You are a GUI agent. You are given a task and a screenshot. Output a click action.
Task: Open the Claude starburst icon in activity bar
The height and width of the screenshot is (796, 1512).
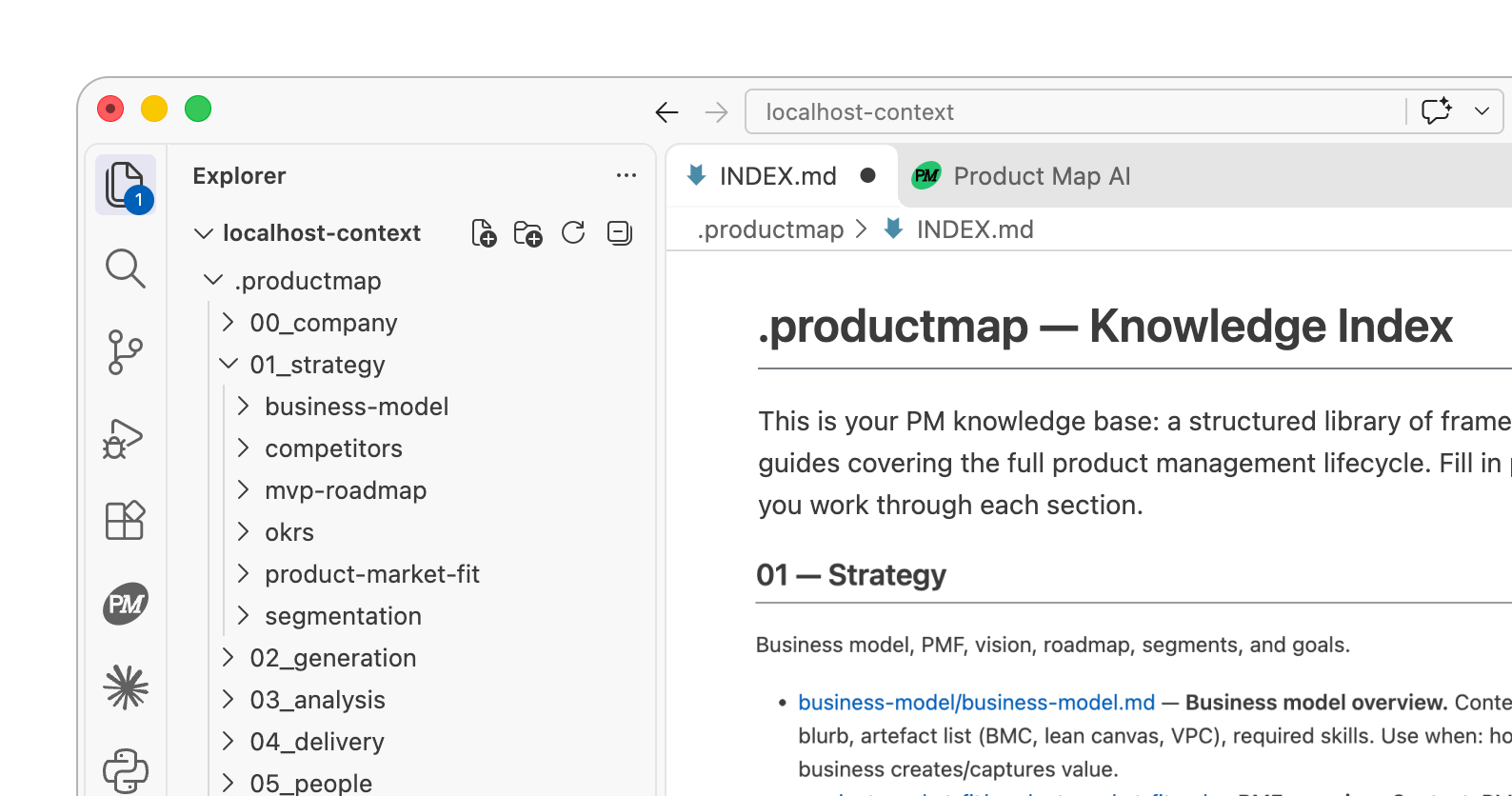126,687
